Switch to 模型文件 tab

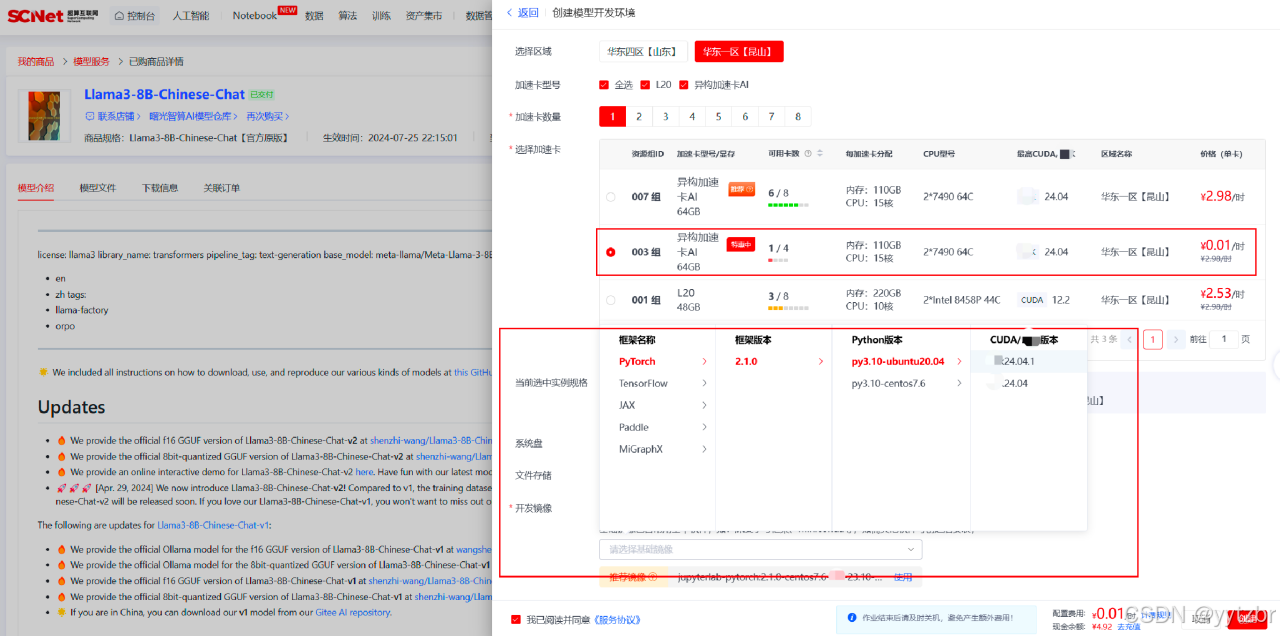pyautogui.click(x=98, y=187)
